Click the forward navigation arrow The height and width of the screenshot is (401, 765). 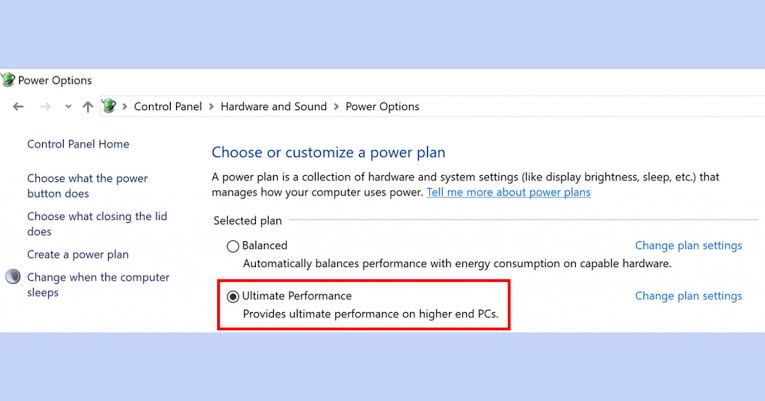[44, 107]
